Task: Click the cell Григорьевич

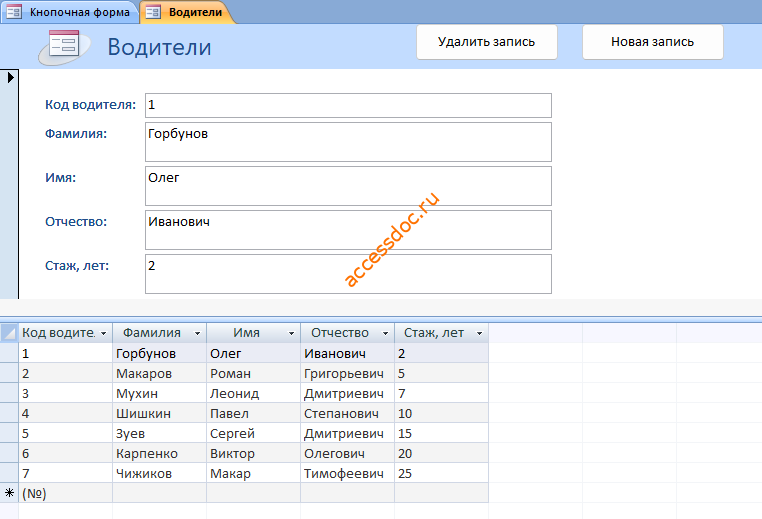Action: [x=347, y=373]
